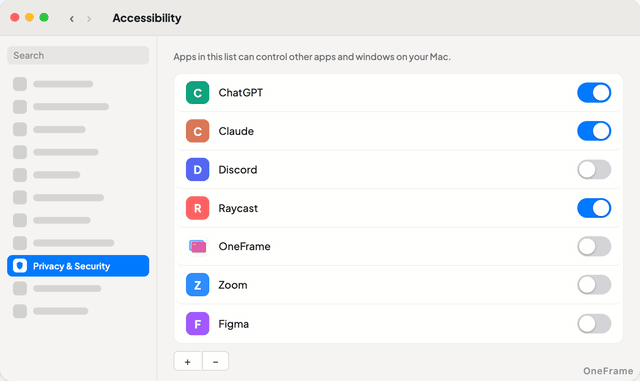Image resolution: width=640 pixels, height=381 pixels.
Task: Click the orange Claude app icon
Action: point(198,131)
